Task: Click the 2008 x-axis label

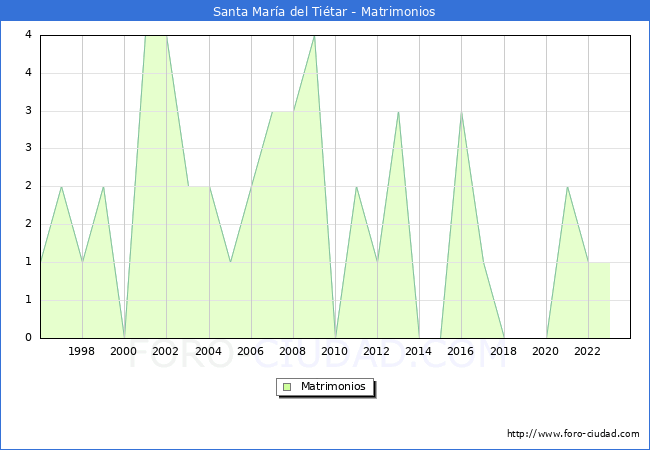Action: (293, 351)
